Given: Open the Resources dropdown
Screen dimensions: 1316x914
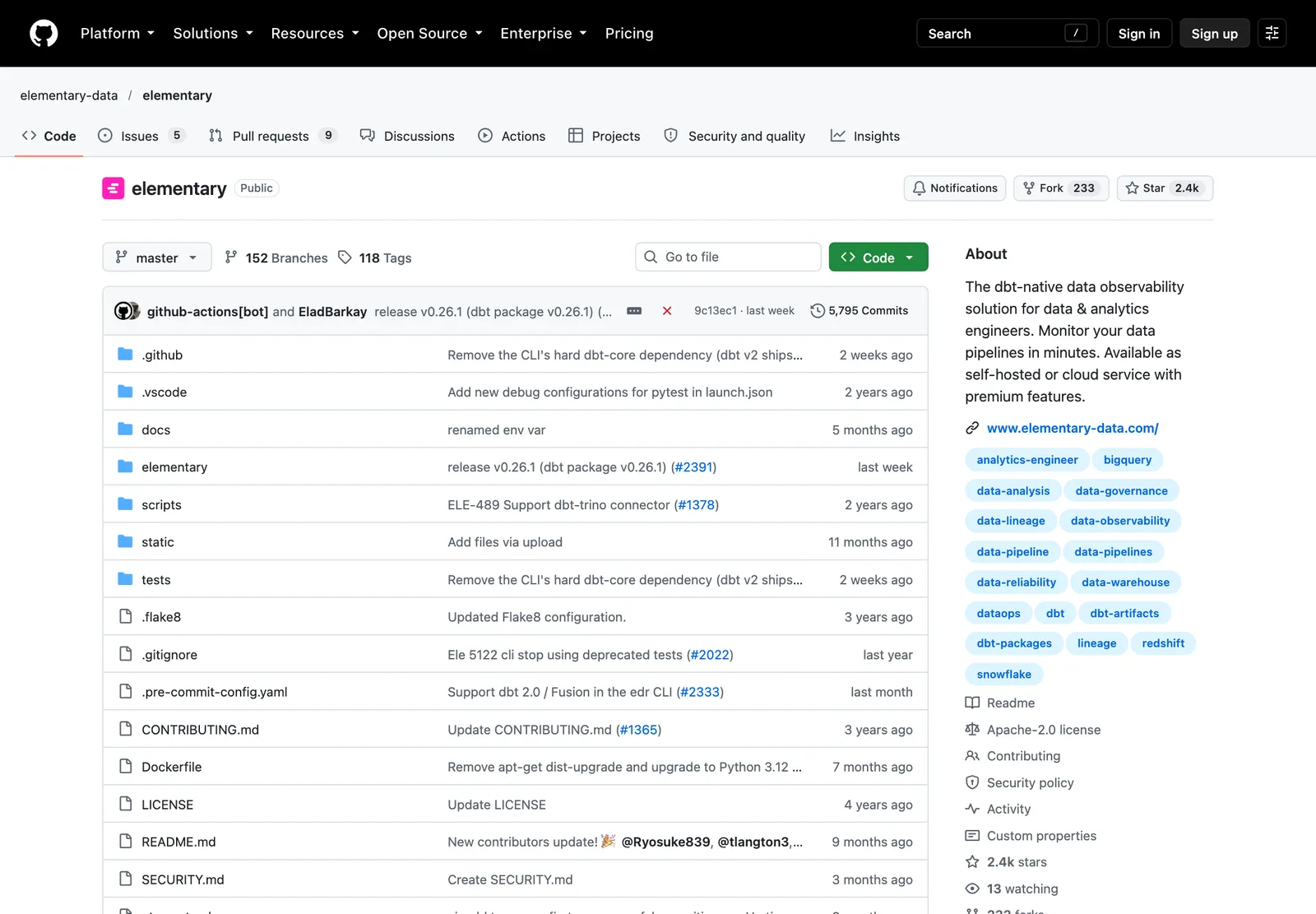Looking at the screenshot, I should click(x=315, y=34).
